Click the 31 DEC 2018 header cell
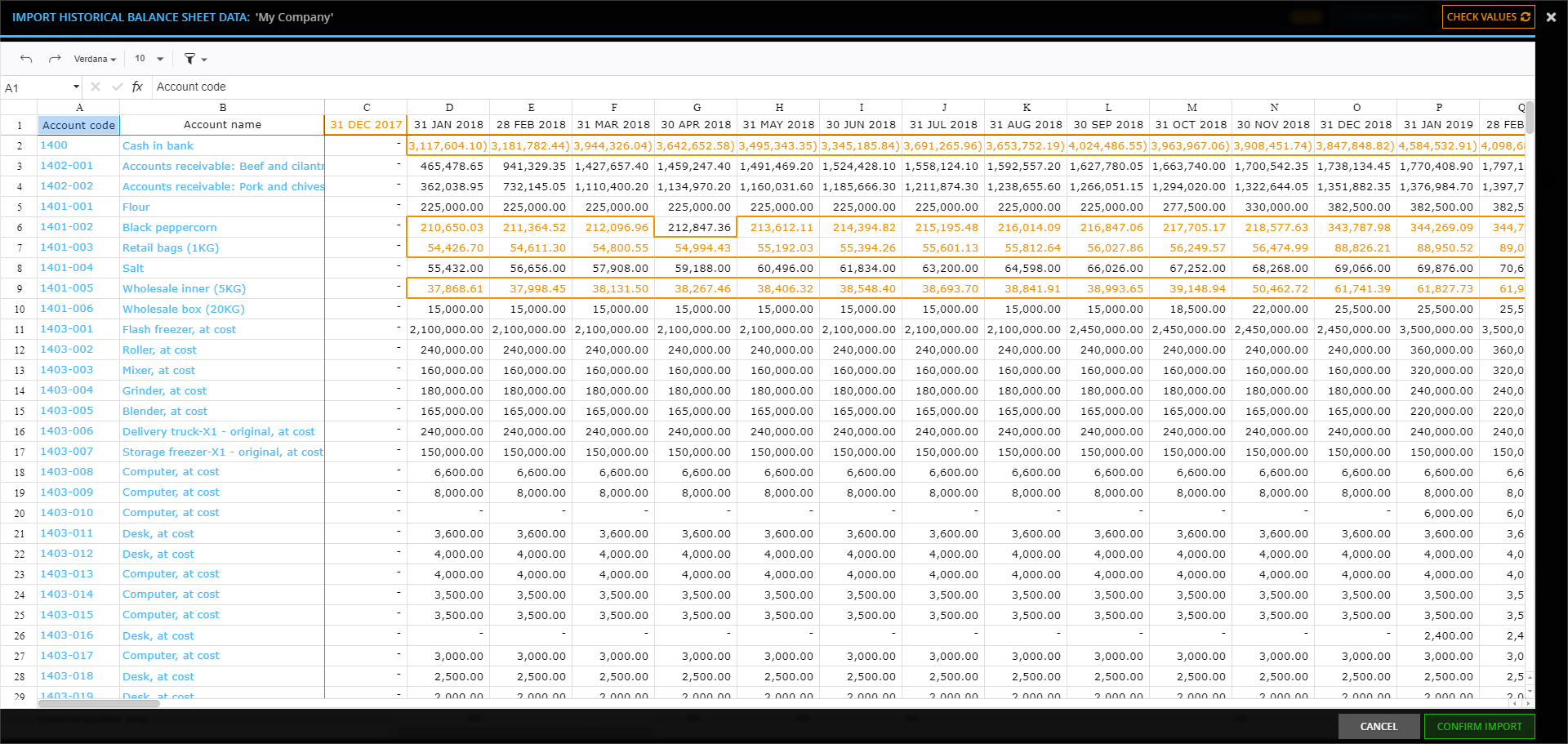1568x744 pixels. tap(1356, 125)
